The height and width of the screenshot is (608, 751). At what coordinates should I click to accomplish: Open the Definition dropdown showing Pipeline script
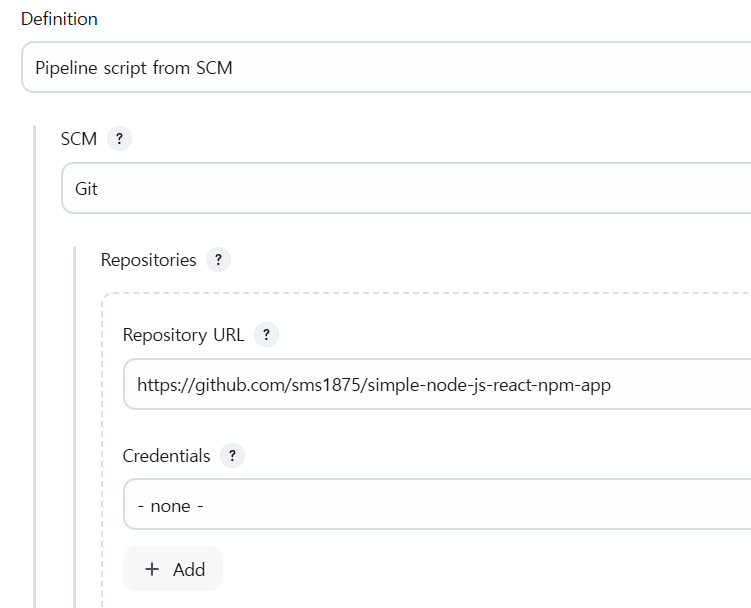[386, 67]
